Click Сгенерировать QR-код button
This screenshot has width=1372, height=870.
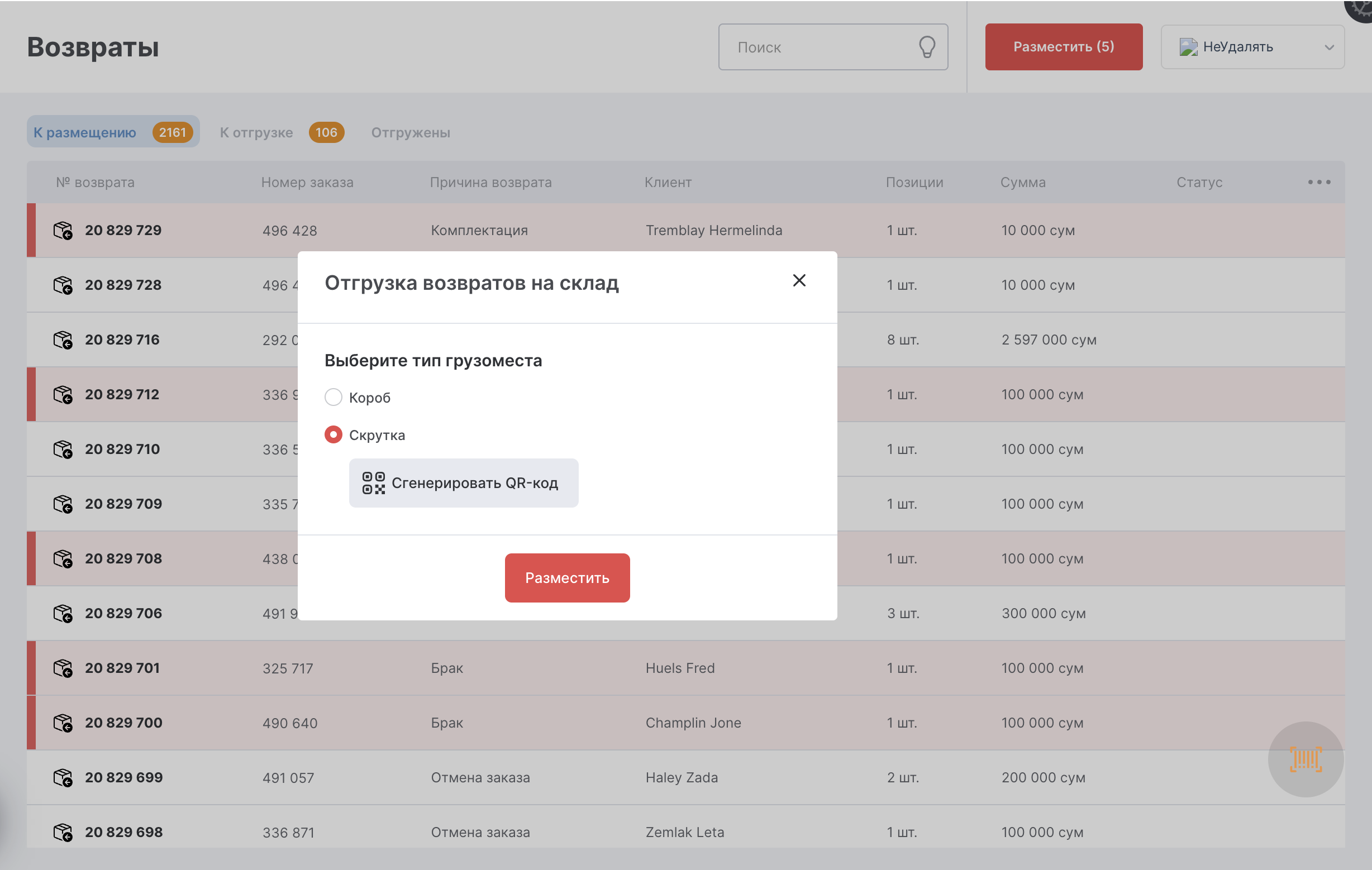tap(463, 483)
